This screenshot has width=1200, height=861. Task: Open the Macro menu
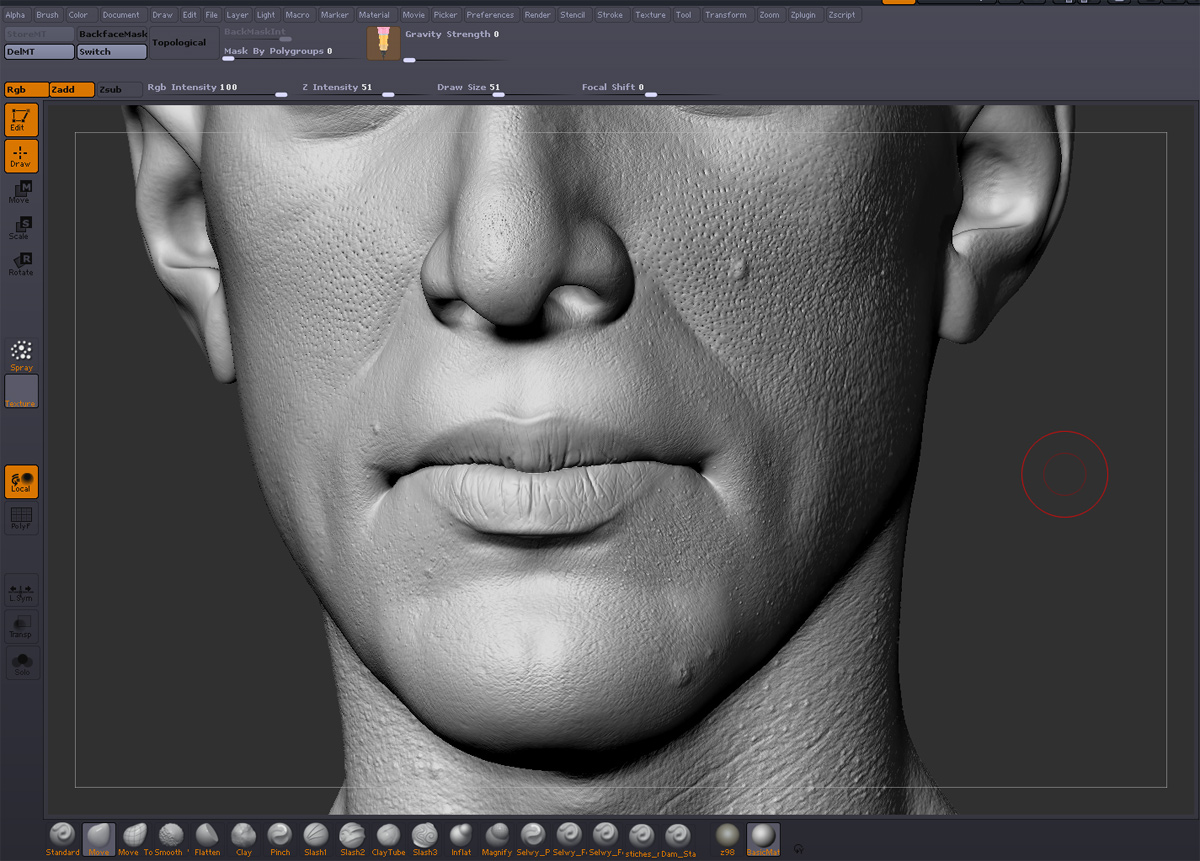point(297,15)
